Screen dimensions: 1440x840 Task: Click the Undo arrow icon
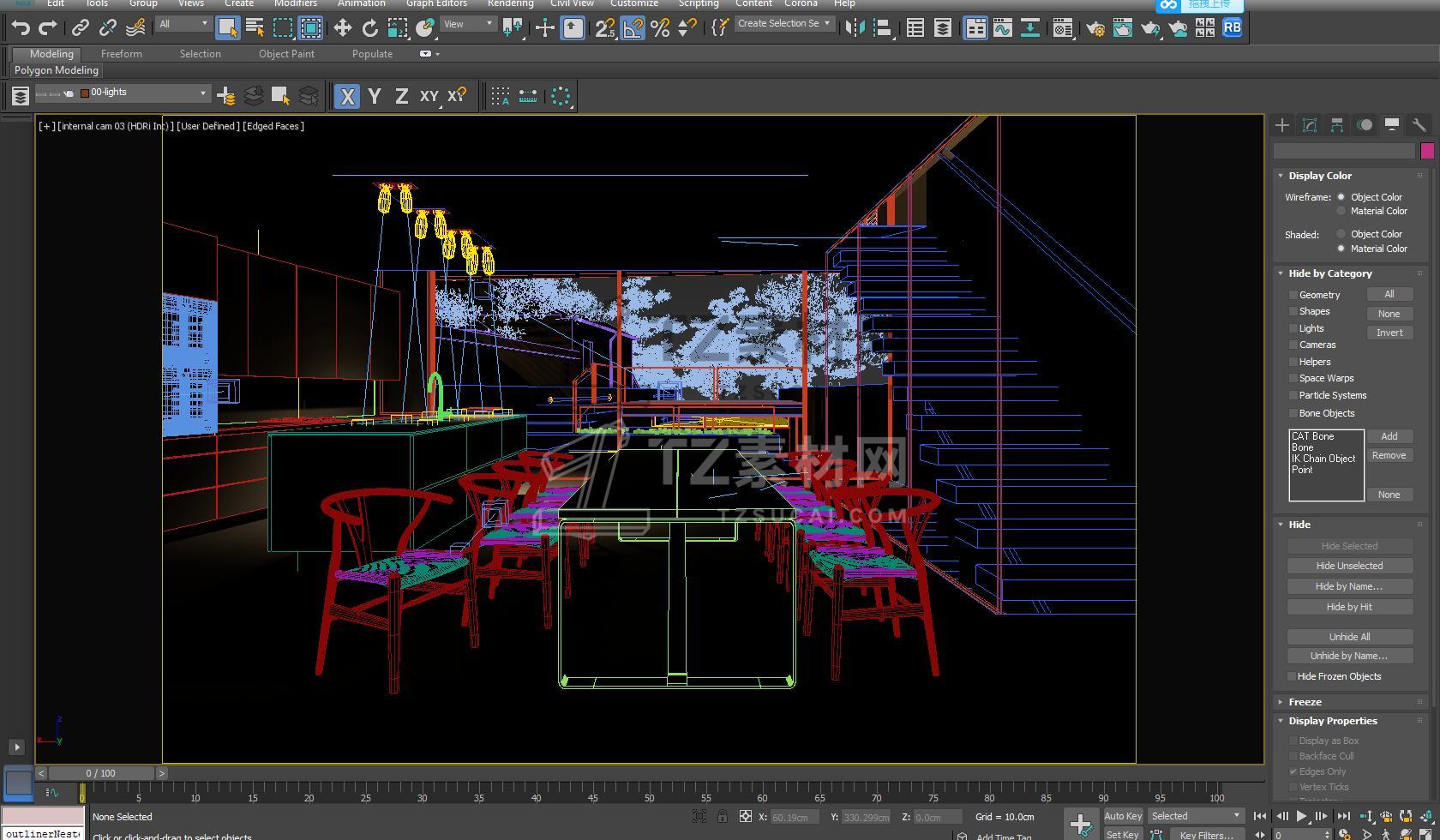click(21, 28)
